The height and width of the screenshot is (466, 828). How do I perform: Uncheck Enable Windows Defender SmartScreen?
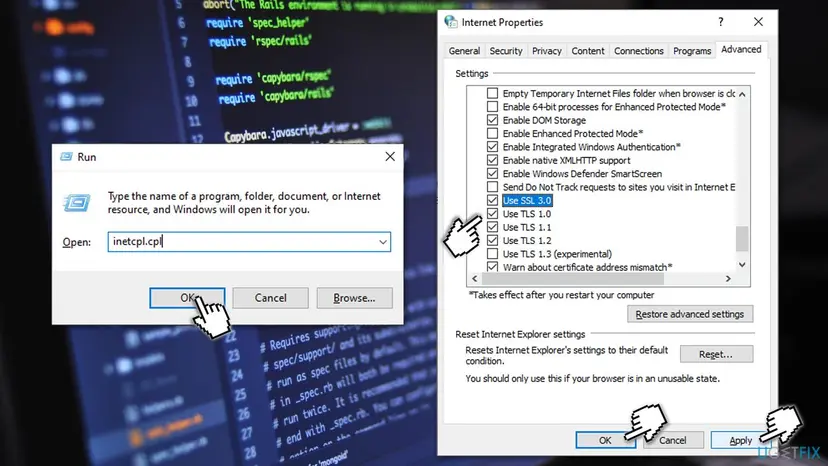point(492,173)
